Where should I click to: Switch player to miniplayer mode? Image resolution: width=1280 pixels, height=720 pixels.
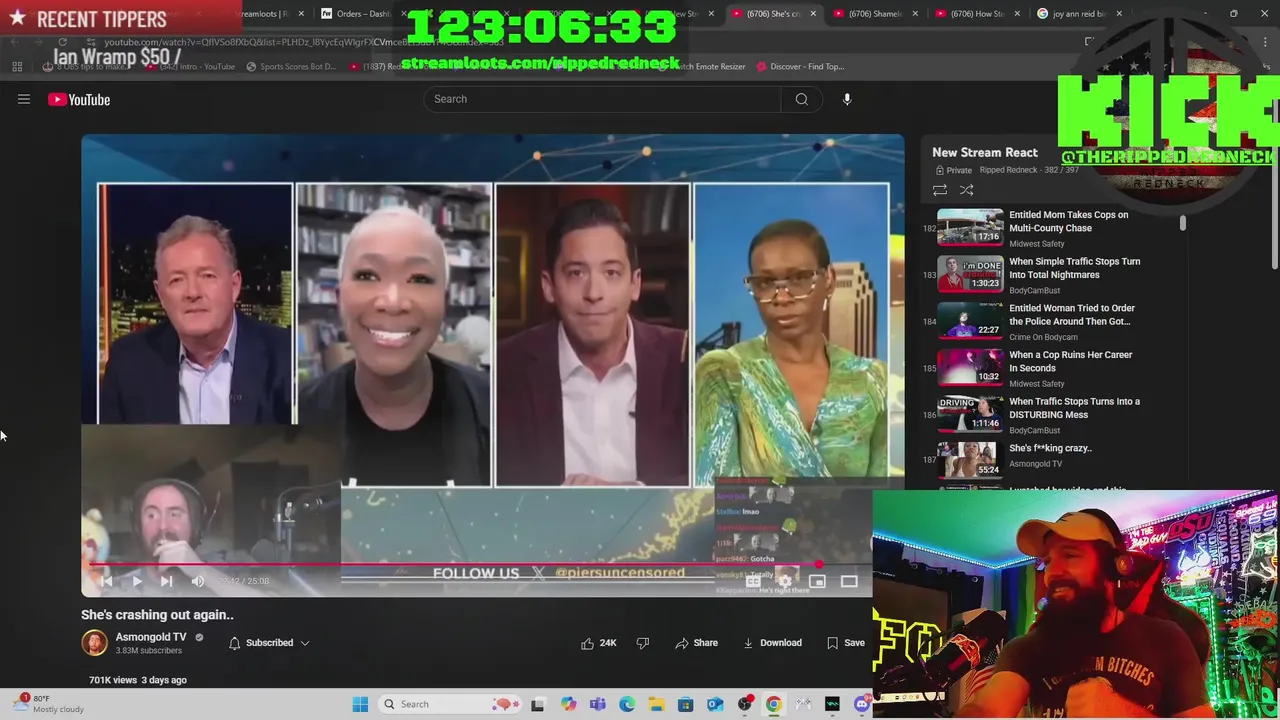pyautogui.click(x=817, y=581)
